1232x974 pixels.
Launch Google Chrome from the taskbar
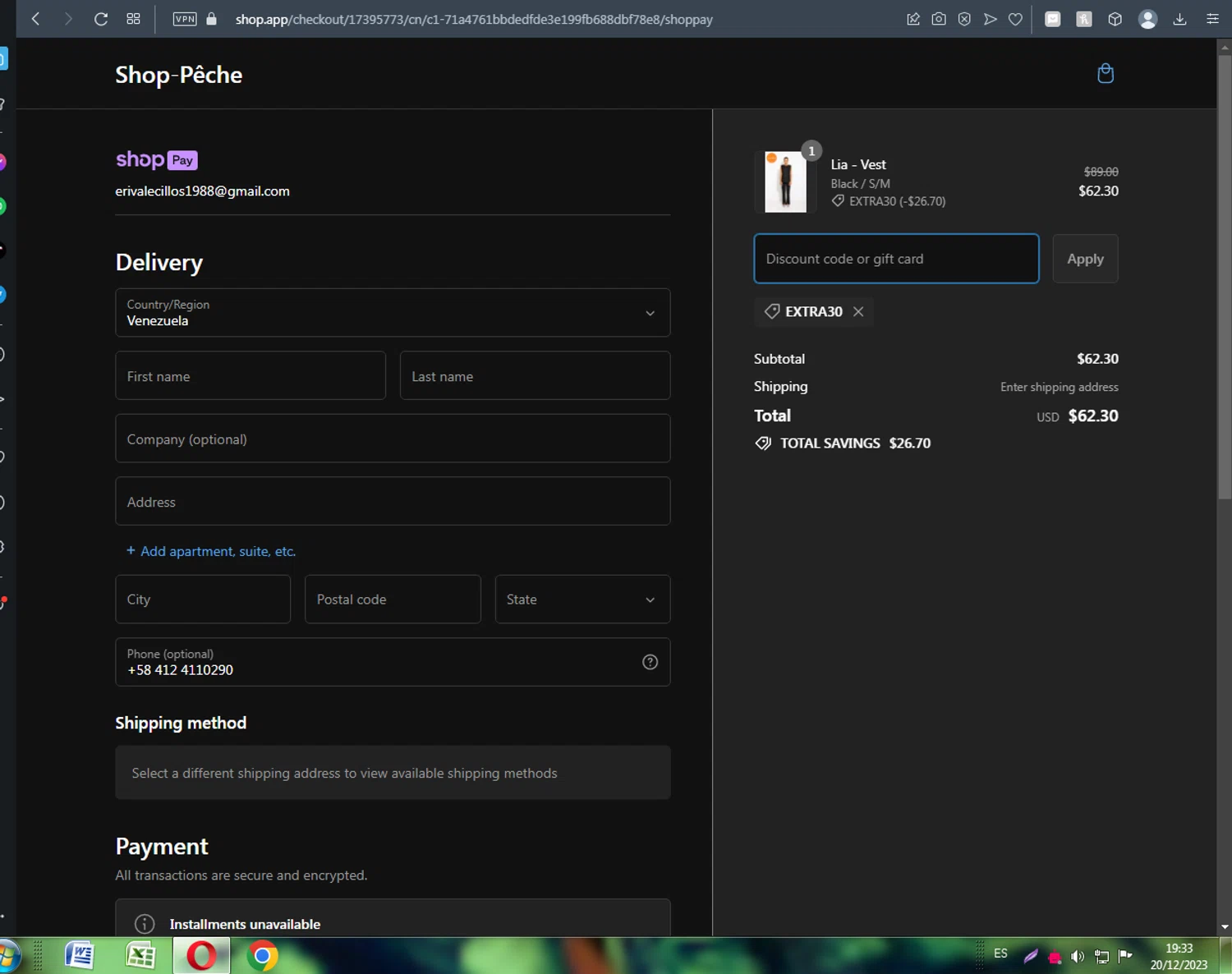(x=262, y=956)
